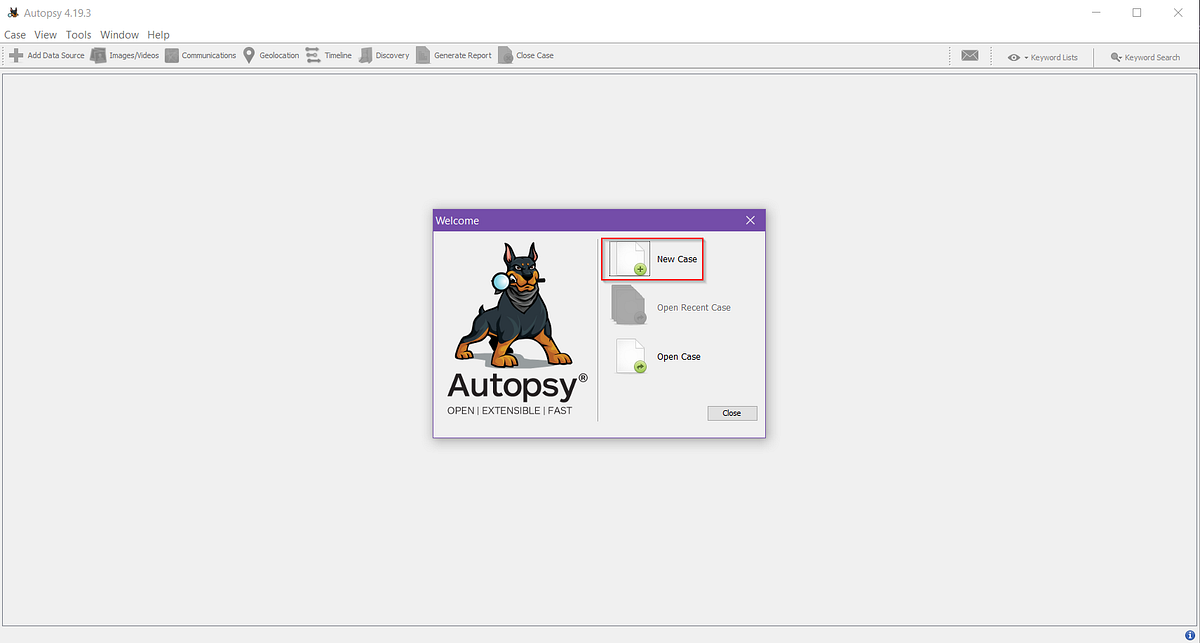Viewport: 1200px width, 643px height.
Task: Open the Discovery tool
Action: click(384, 56)
